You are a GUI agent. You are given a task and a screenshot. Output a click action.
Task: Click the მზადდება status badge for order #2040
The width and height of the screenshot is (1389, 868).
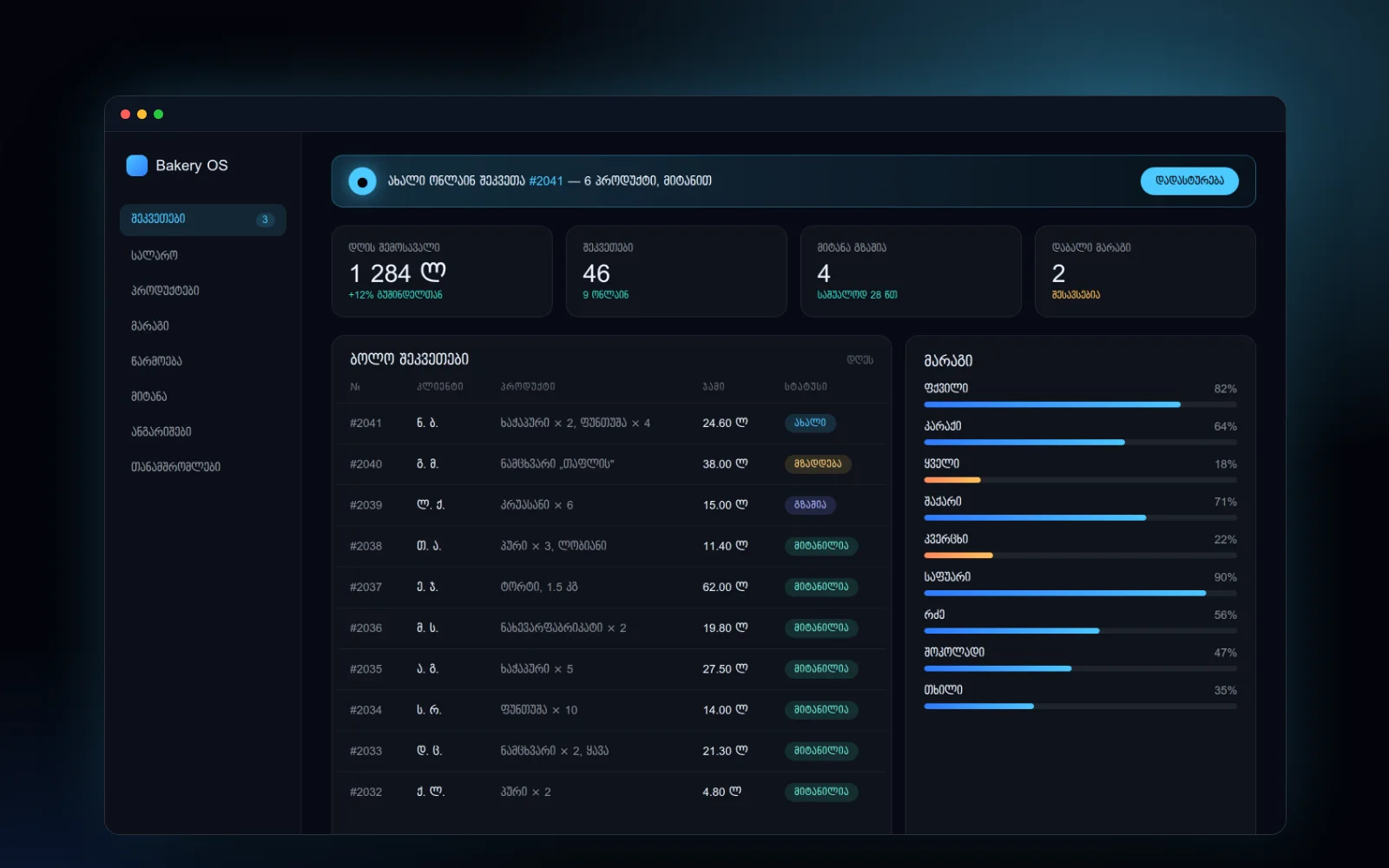tap(818, 464)
